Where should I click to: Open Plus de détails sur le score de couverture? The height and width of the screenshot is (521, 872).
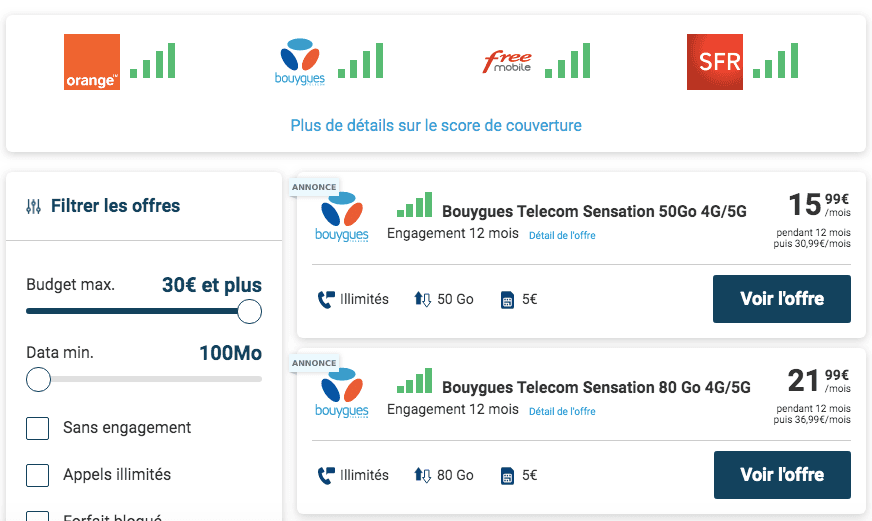pos(436,125)
